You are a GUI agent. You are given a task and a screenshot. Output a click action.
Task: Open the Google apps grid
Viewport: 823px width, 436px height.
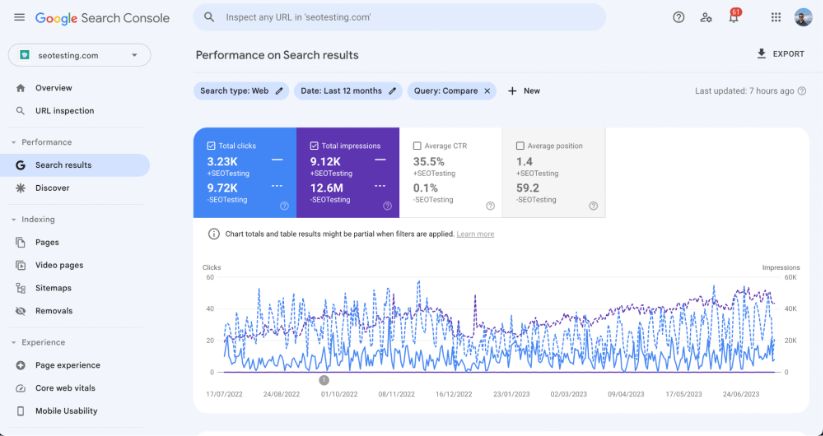[x=776, y=17]
